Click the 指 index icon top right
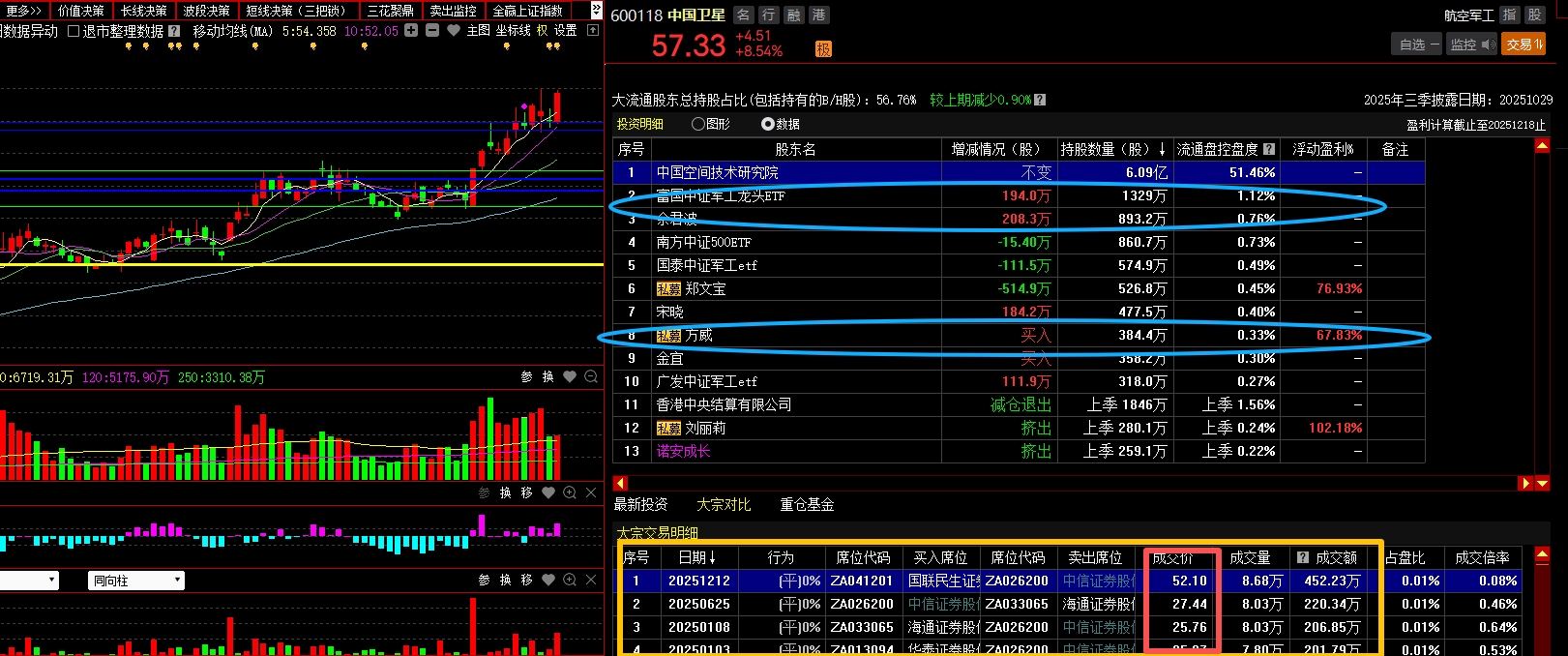 (x=1509, y=15)
